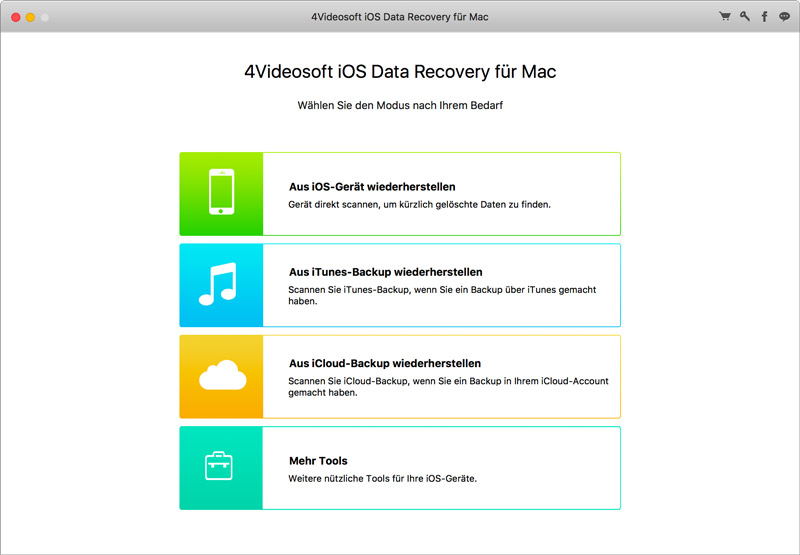Select "Aus iOS-Gerät wiederherstellen" mode
The height and width of the screenshot is (555, 800).
(372, 187)
